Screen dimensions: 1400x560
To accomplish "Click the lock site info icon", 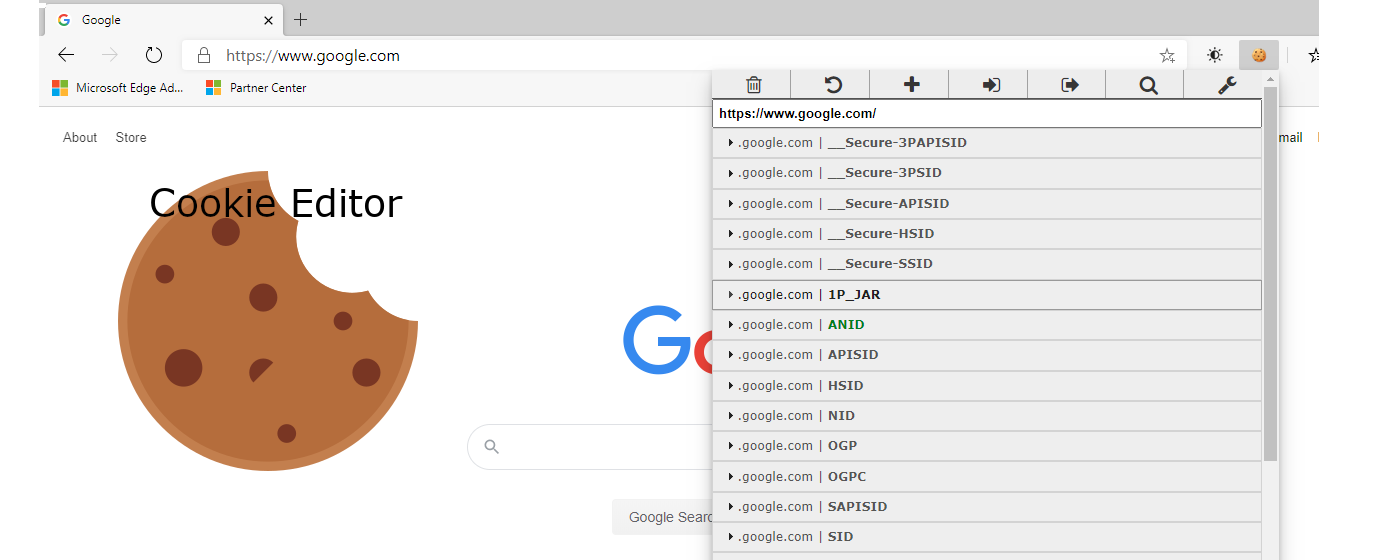I will point(204,55).
